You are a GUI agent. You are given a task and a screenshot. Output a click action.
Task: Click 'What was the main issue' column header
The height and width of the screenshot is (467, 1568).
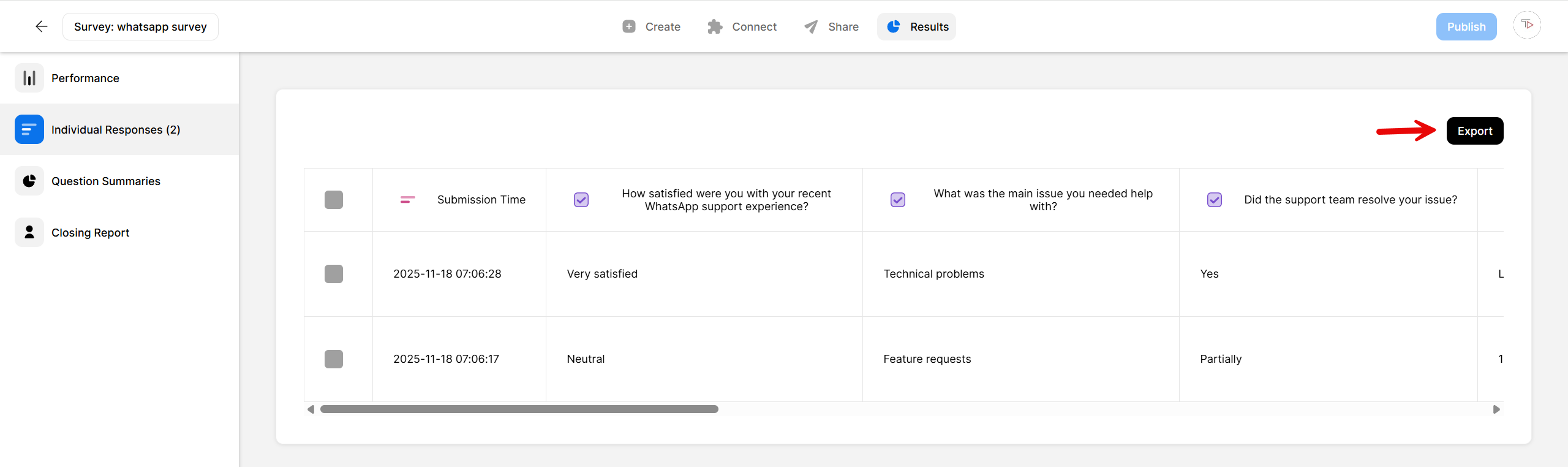(x=1021, y=200)
